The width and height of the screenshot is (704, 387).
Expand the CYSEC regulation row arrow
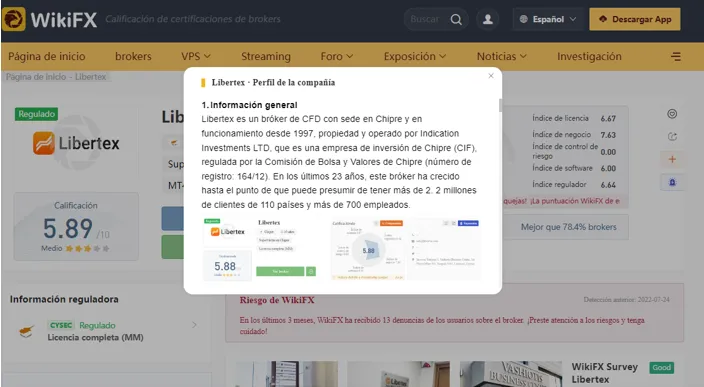point(194,325)
